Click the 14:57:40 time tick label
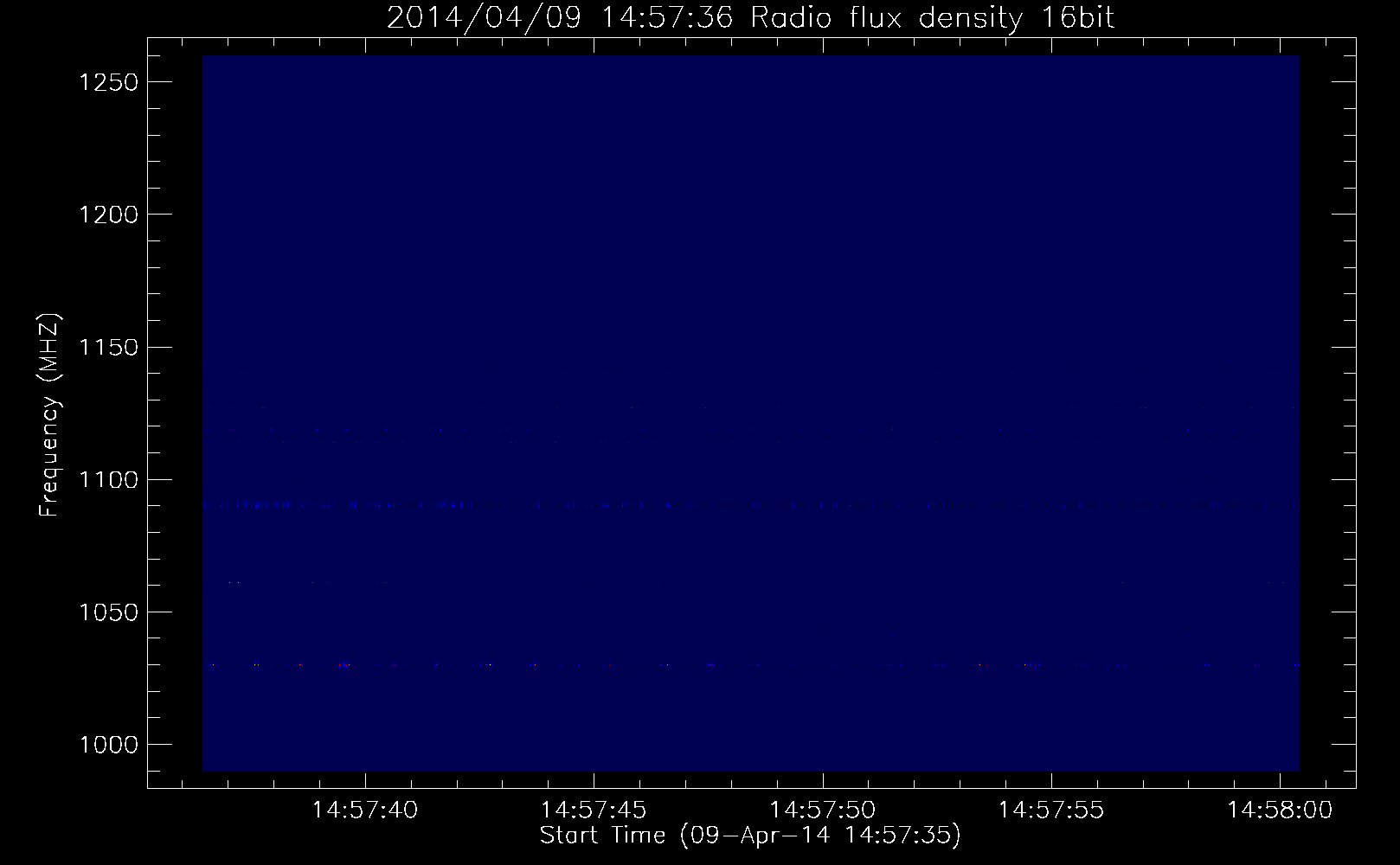Screen dimensions: 1400x865 point(365,811)
